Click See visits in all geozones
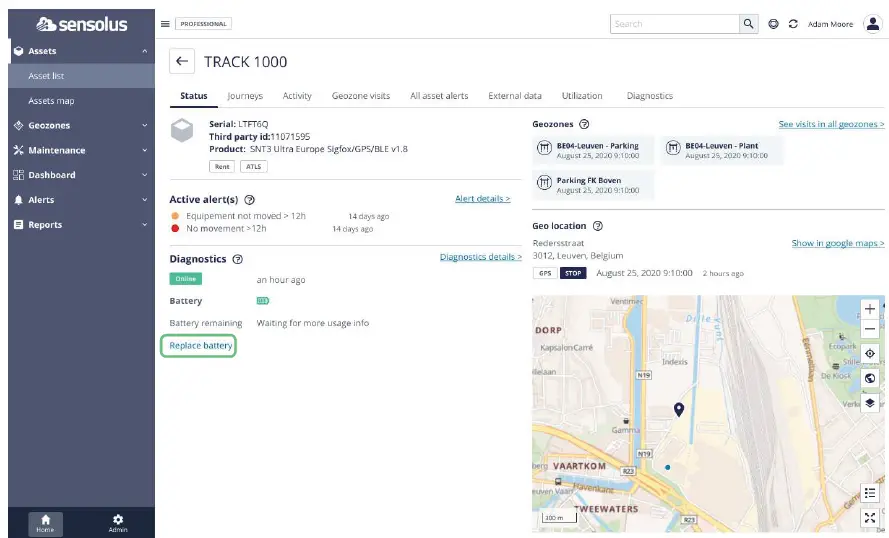 coord(831,124)
